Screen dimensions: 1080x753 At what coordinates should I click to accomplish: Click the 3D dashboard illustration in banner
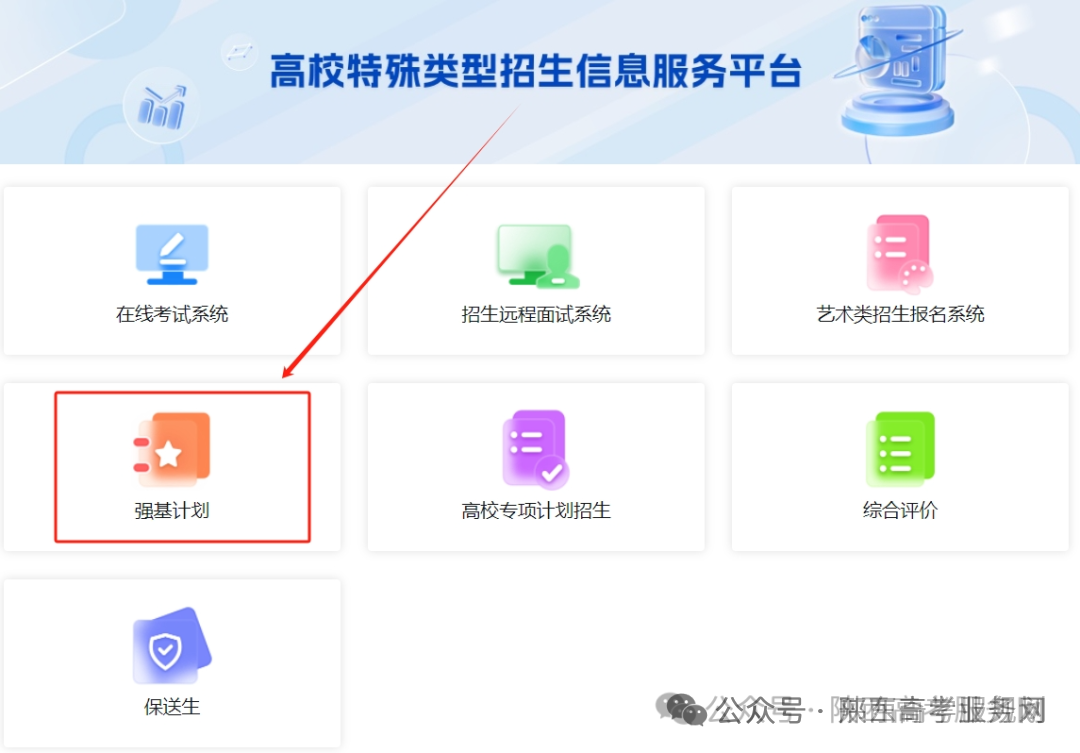896,70
